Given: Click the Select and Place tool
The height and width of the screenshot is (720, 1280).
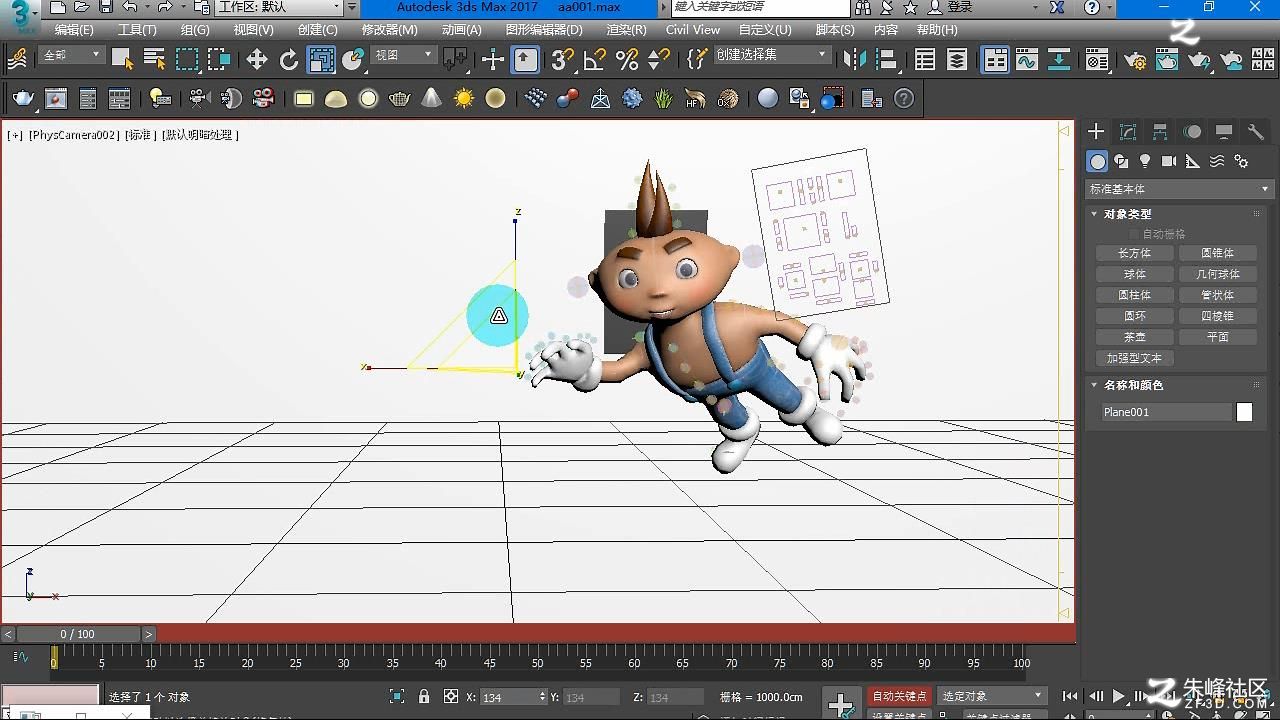Looking at the screenshot, I should click(353, 59).
